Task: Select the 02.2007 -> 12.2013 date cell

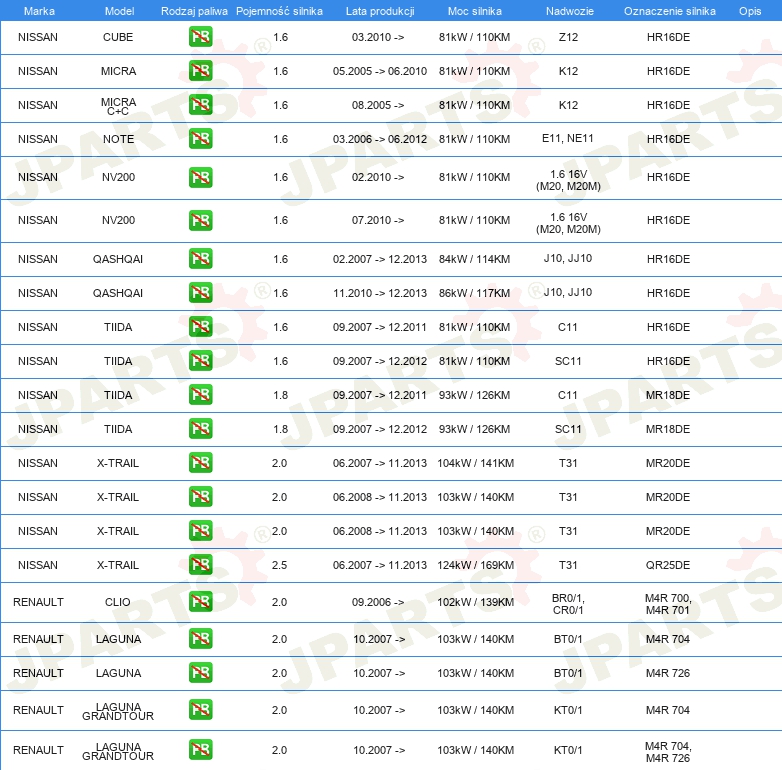Action: [380, 259]
